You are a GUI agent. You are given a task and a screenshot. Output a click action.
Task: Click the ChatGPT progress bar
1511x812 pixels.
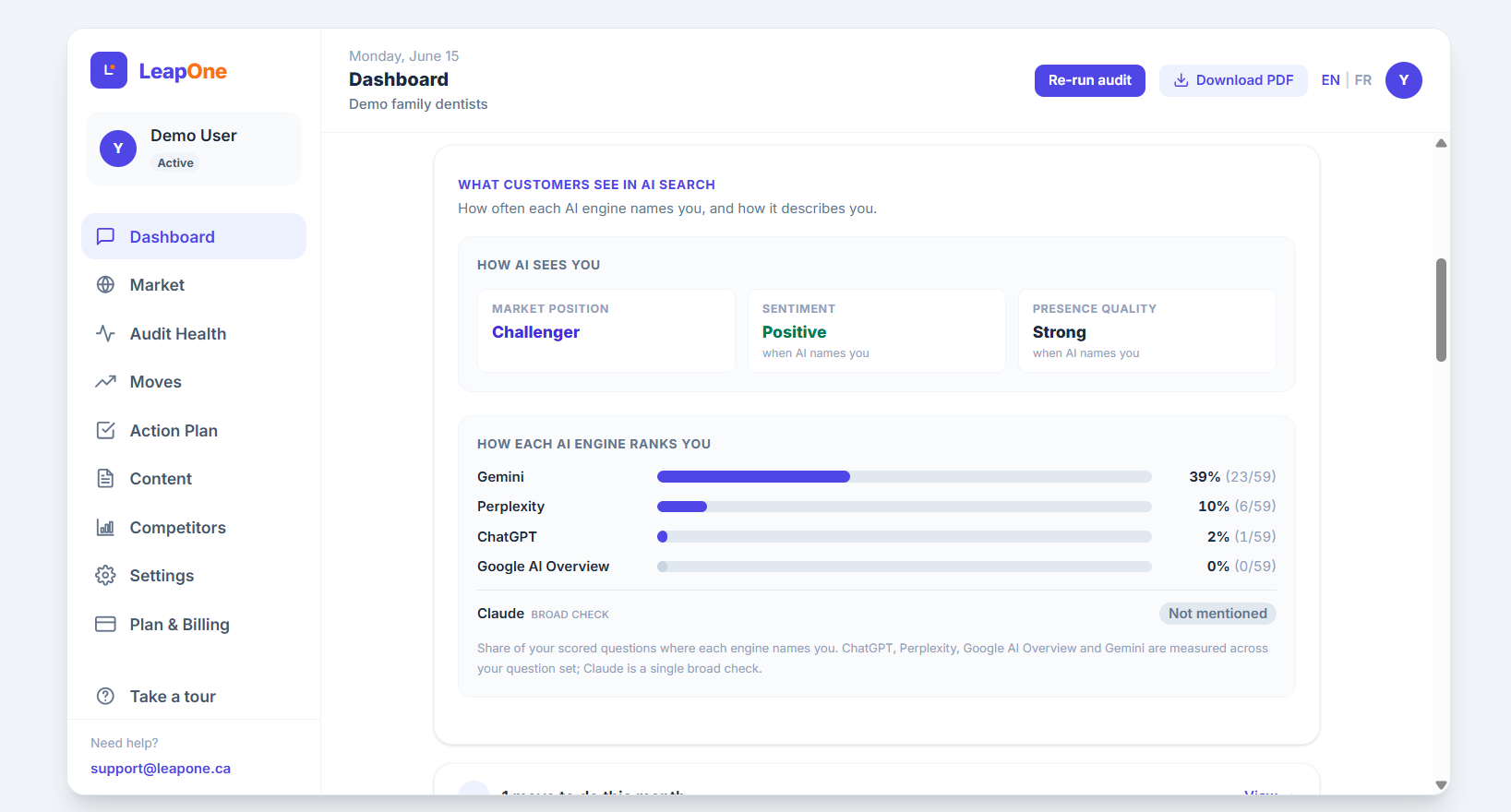point(904,536)
